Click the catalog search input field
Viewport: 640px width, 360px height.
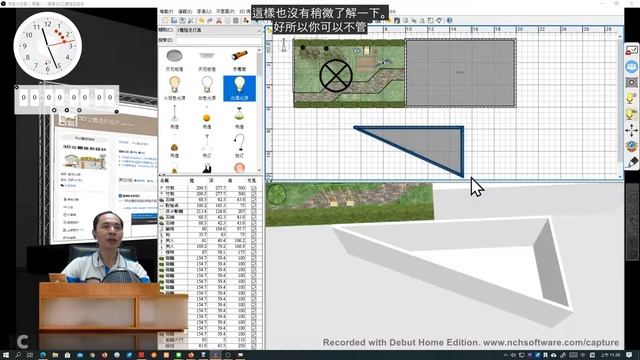tap(219, 40)
